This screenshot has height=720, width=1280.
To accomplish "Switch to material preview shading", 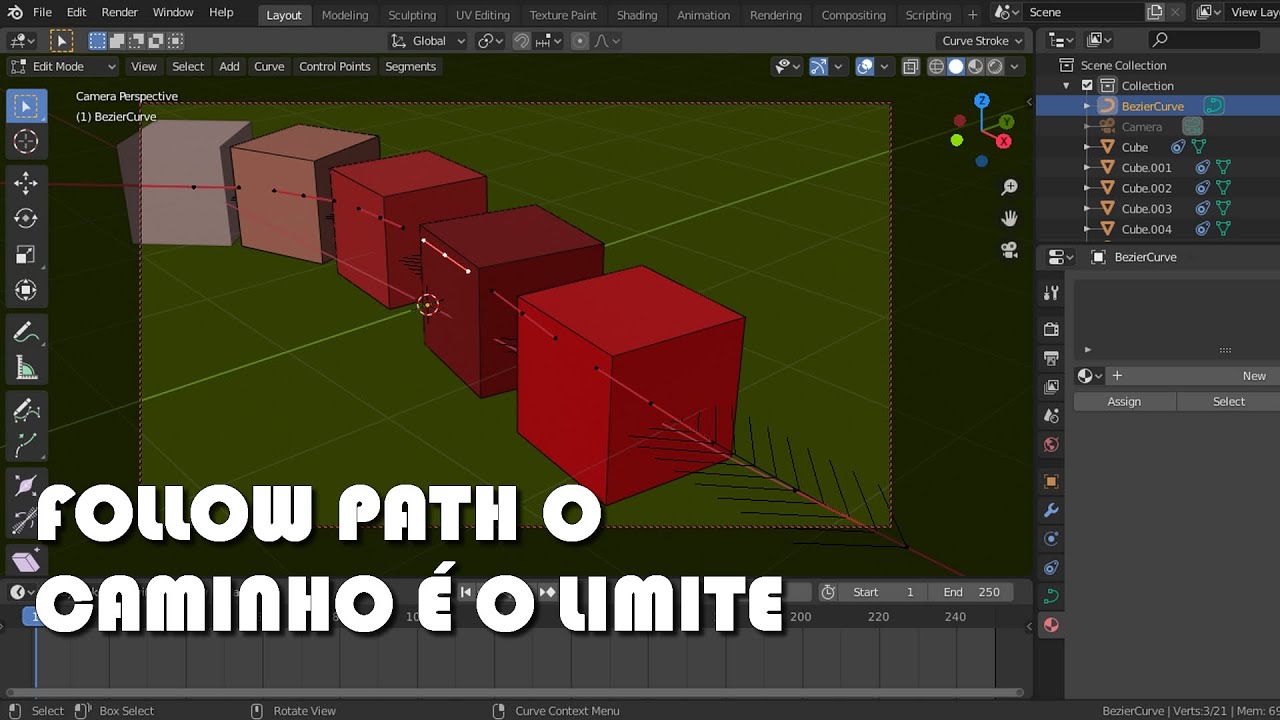I will coord(975,67).
